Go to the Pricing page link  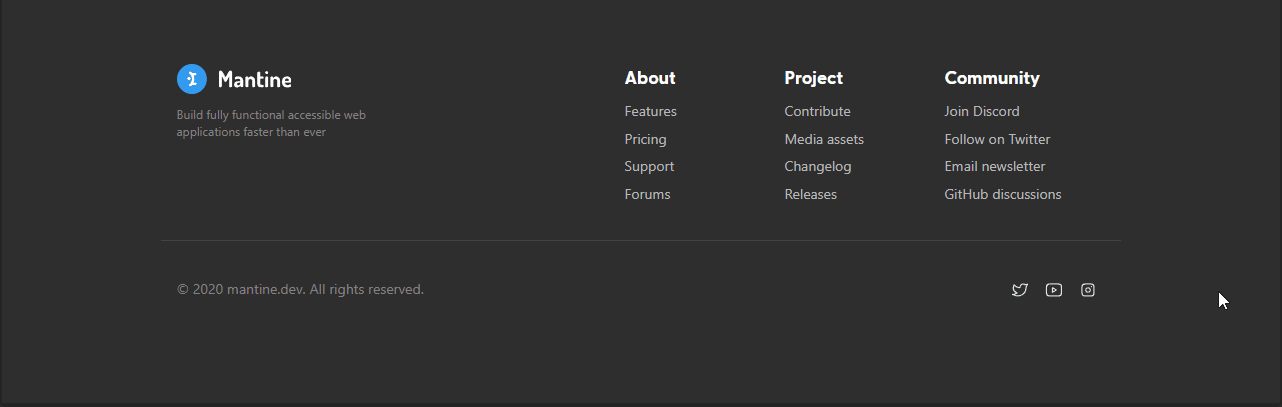pos(646,139)
